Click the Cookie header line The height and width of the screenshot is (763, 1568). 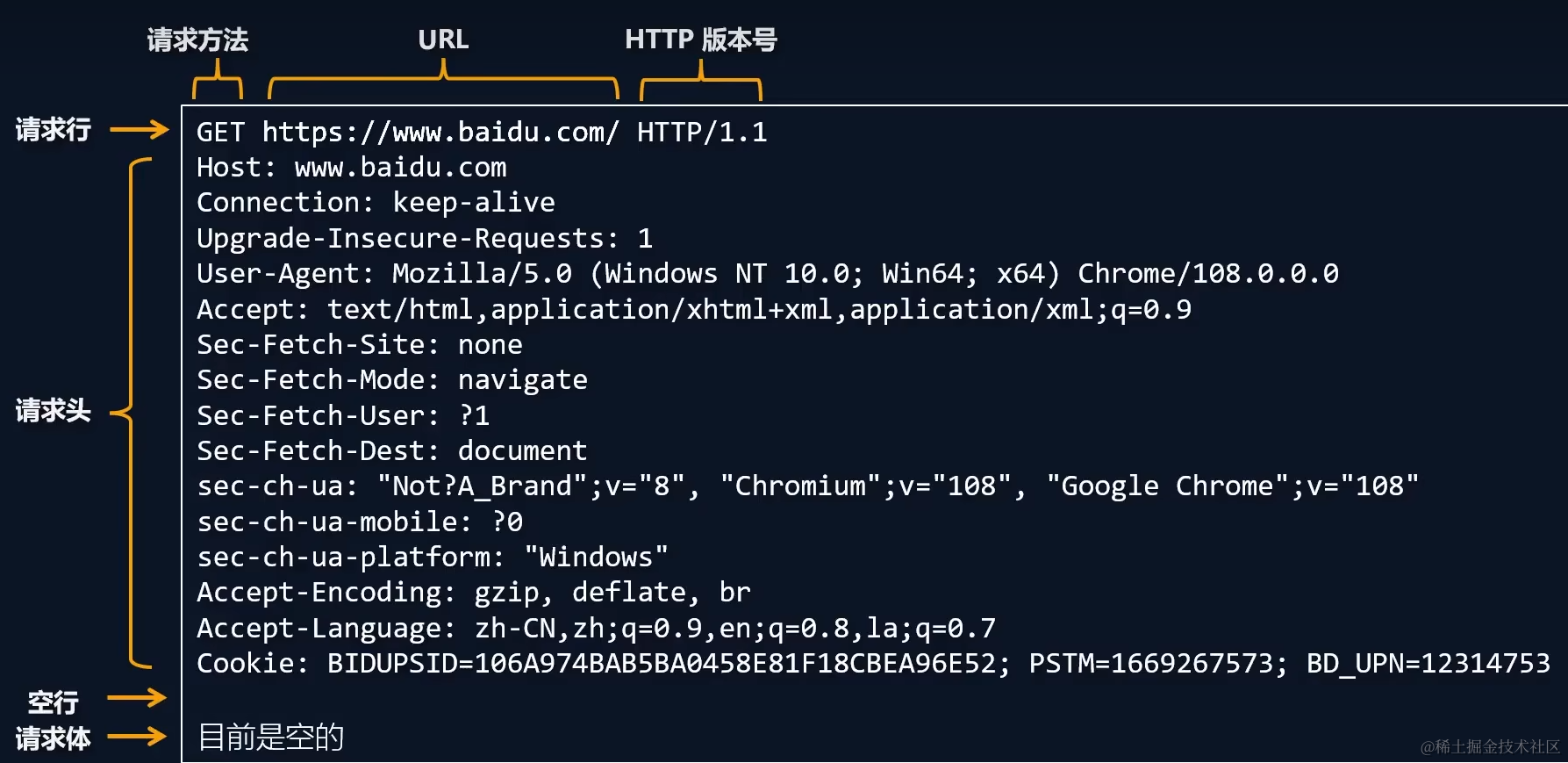[873, 663]
